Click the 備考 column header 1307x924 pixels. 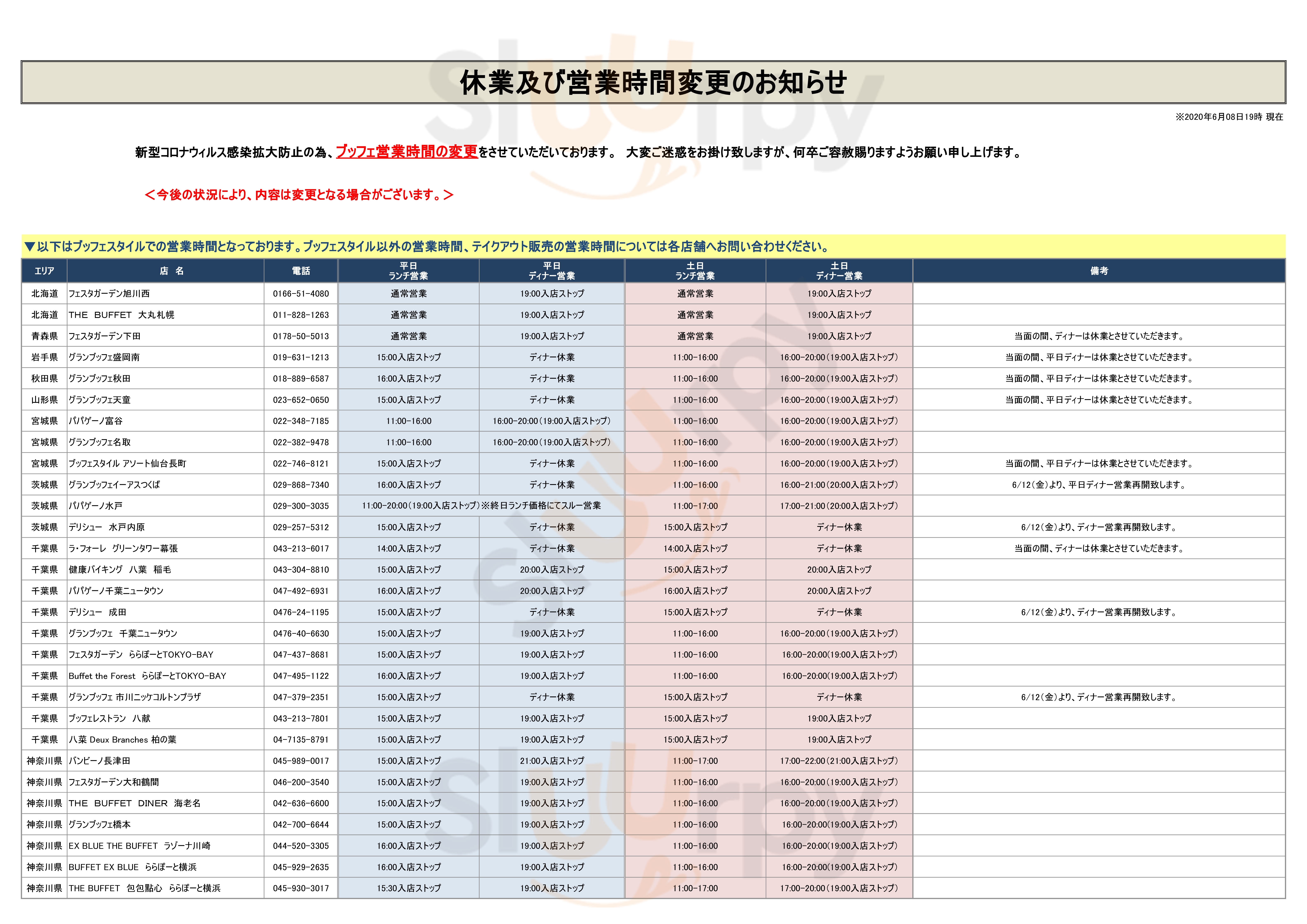pos(1099,271)
